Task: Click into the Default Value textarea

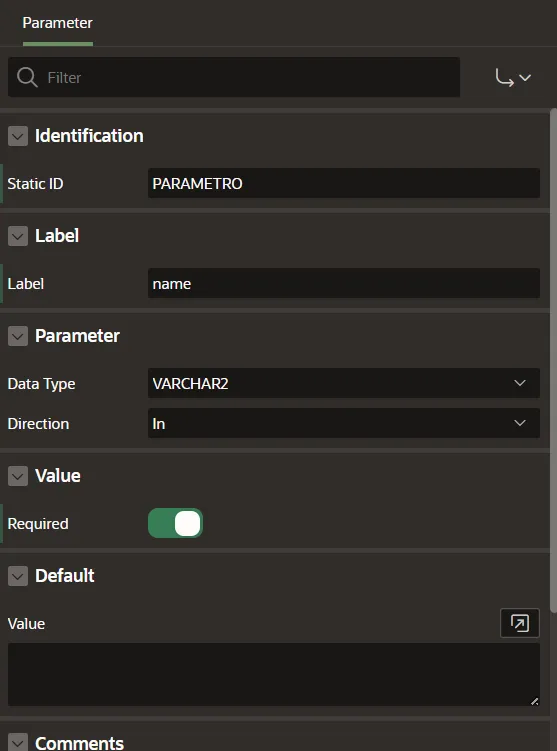Action: pos(273,674)
